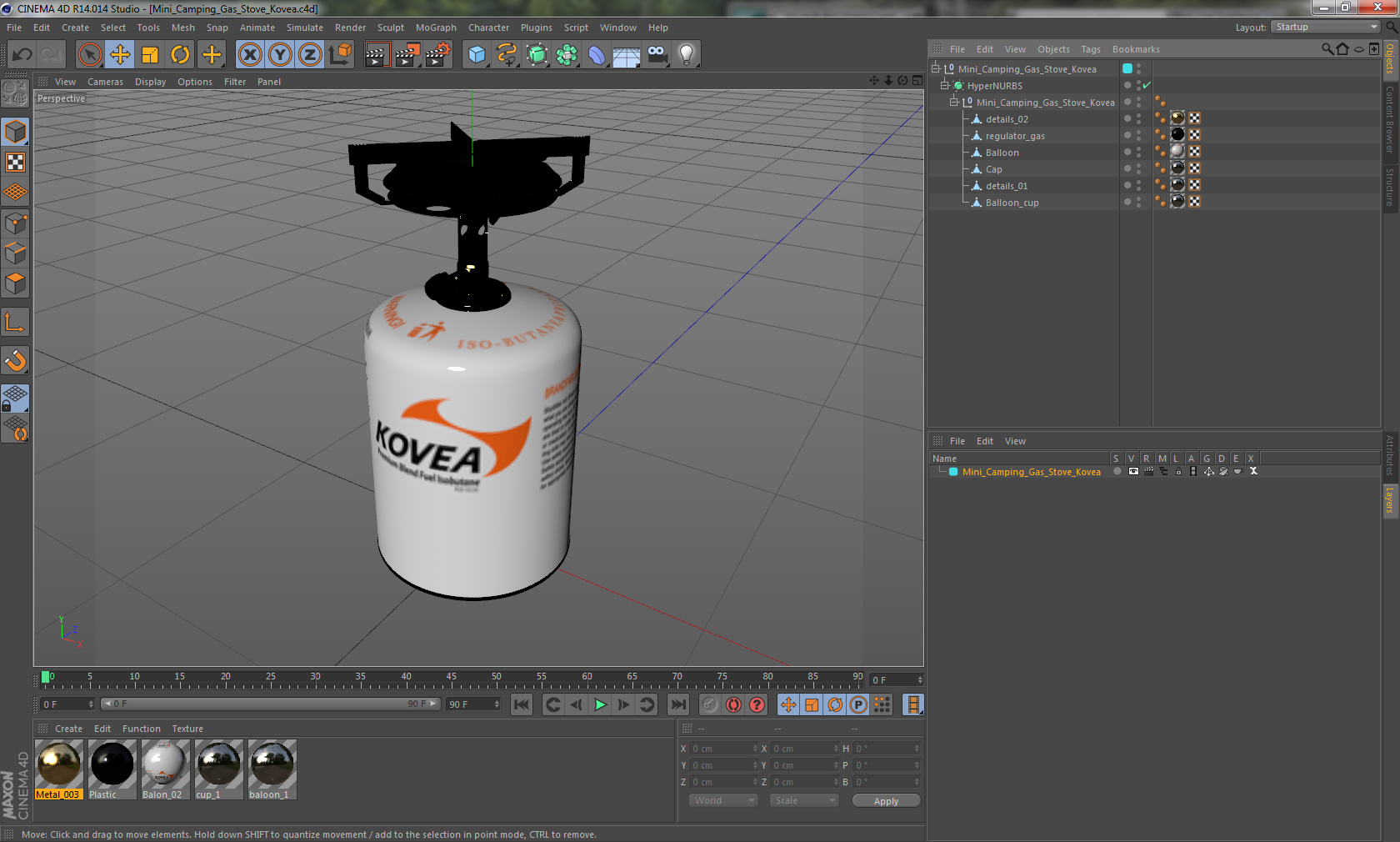
Task: Toggle Y axis lock
Action: 280,55
